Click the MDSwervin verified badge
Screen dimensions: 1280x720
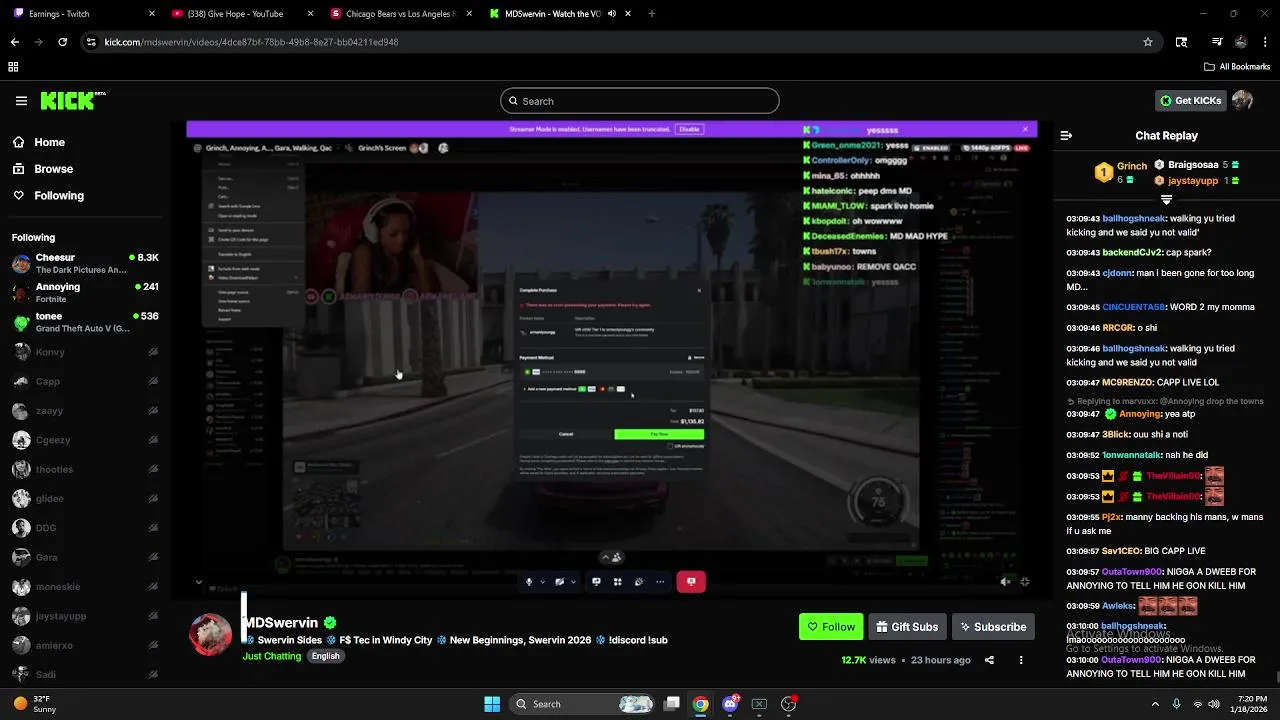[330, 623]
